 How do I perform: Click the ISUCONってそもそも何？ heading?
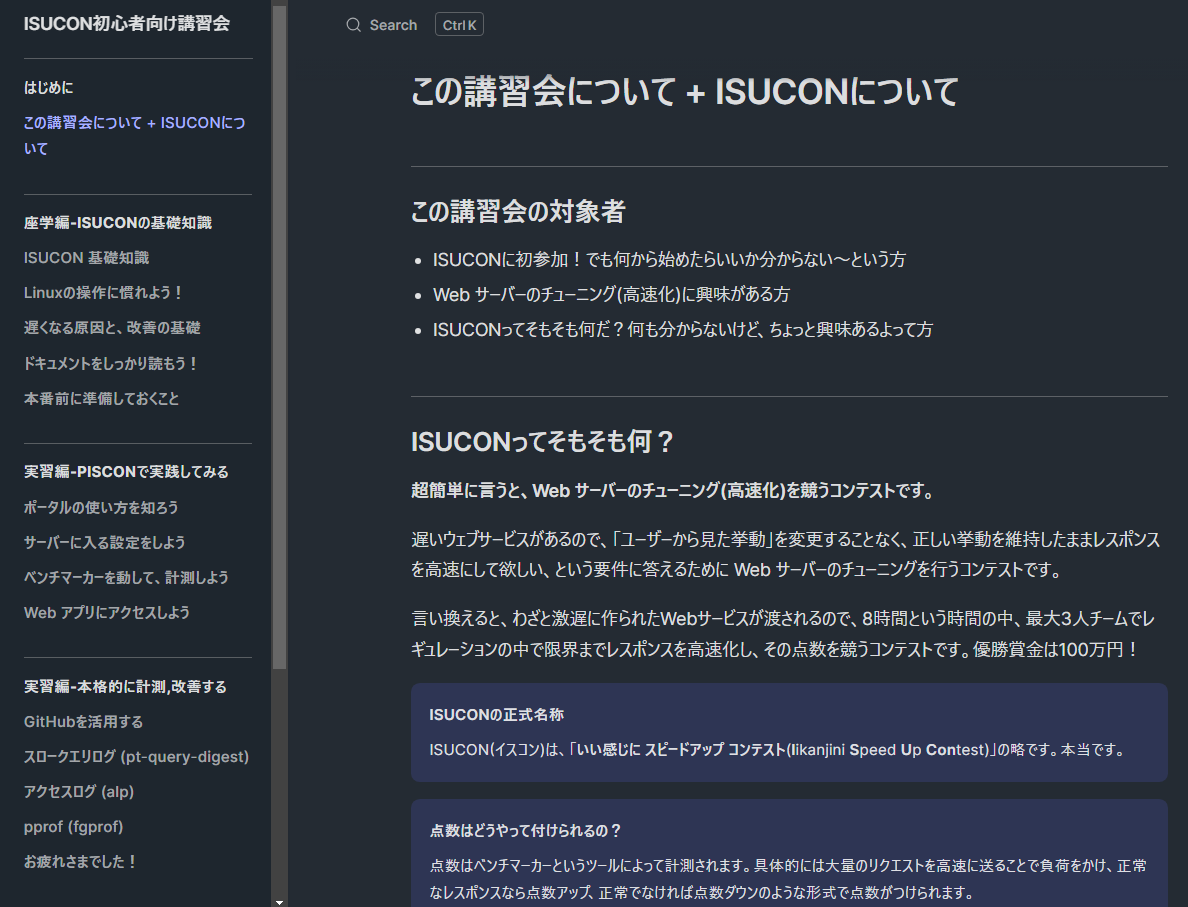tap(542, 441)
